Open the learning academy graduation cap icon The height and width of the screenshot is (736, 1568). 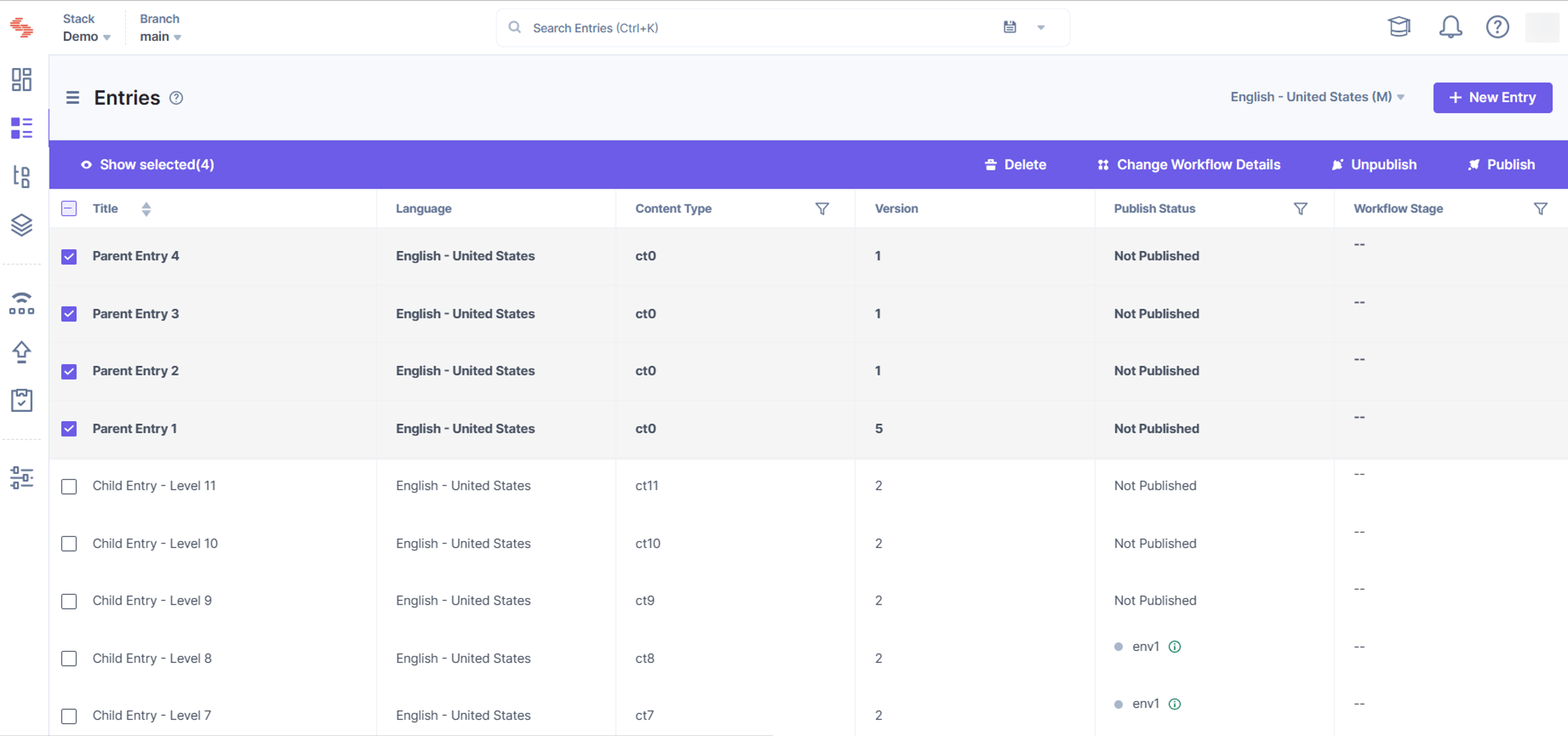[x=1399, y=27]
